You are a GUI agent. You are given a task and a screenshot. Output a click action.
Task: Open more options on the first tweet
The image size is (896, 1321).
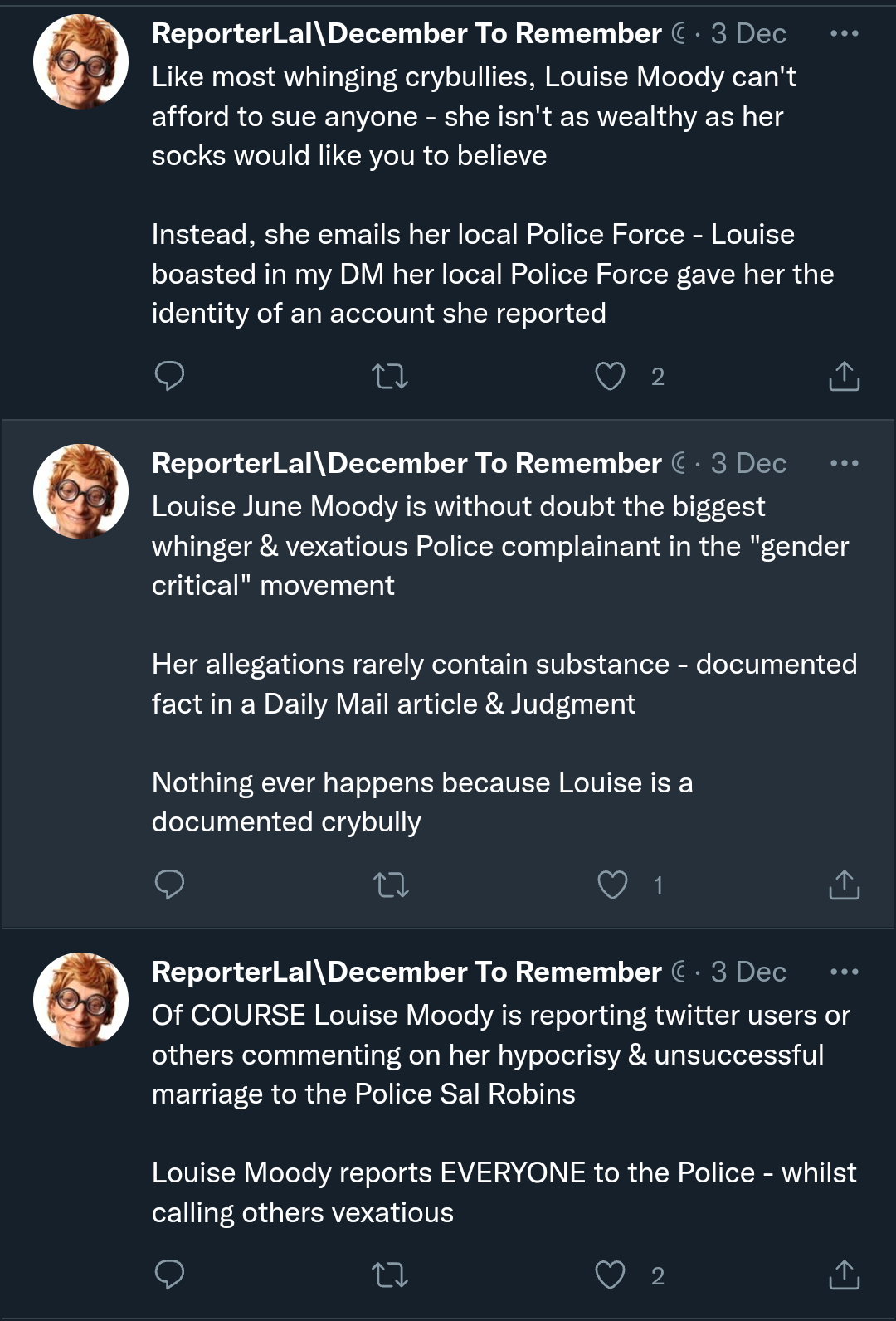coord(844,34)
